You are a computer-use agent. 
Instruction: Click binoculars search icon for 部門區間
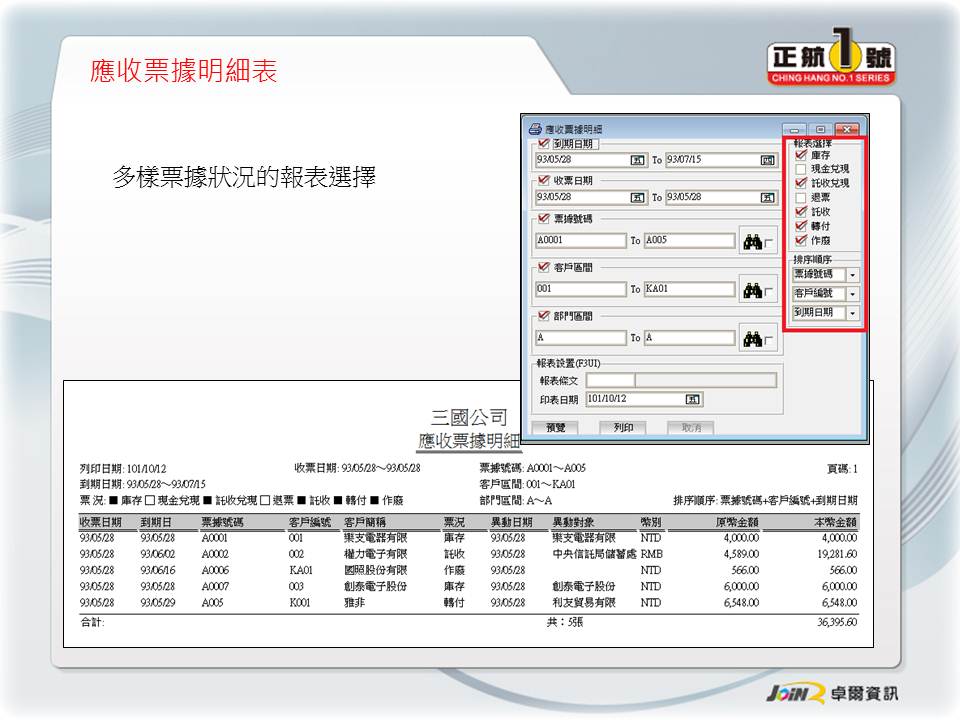click(x=752, y=338)
